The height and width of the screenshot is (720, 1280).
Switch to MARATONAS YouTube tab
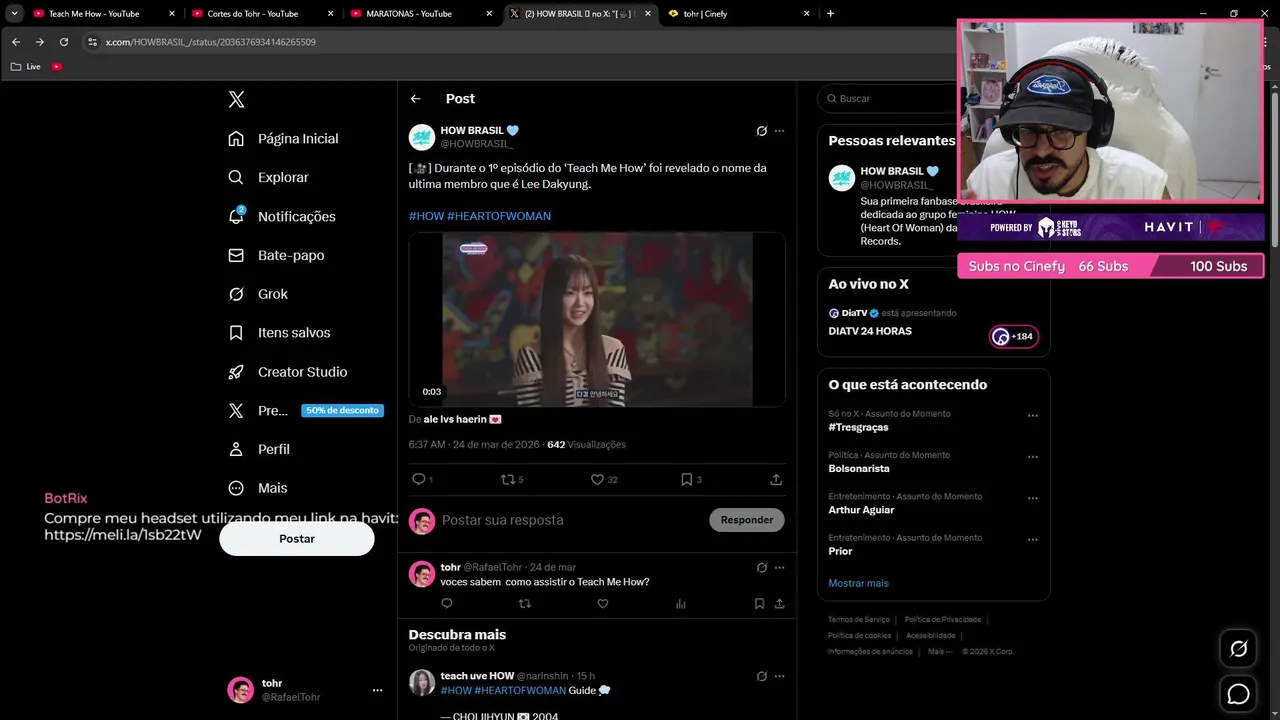coord(420,14)
